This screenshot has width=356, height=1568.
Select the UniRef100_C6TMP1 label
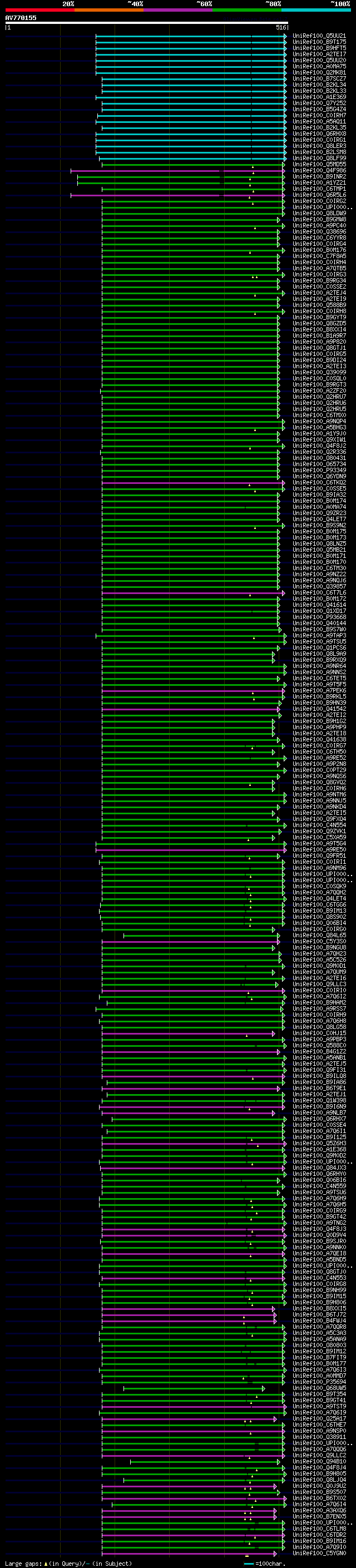pyautogui.click(x=319, y=189)
